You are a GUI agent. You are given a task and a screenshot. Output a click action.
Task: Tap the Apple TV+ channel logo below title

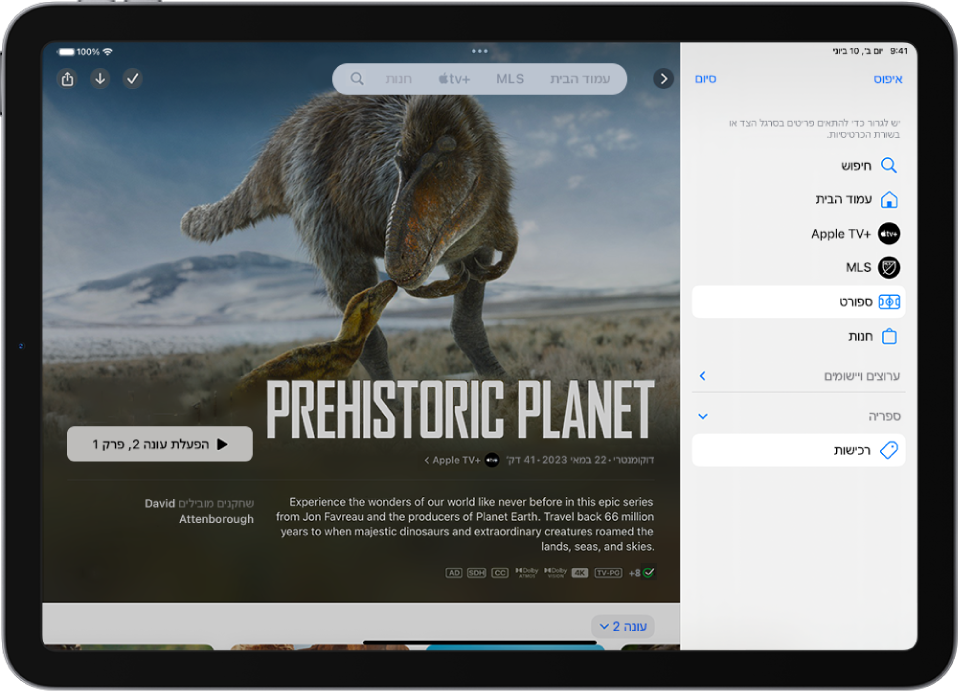click(492, 461)
